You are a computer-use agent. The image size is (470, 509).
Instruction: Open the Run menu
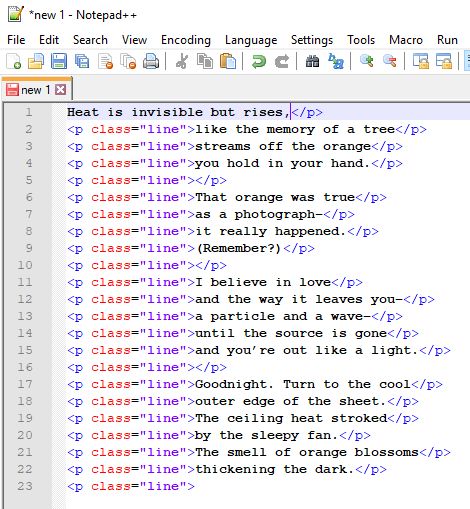(447, 40)
